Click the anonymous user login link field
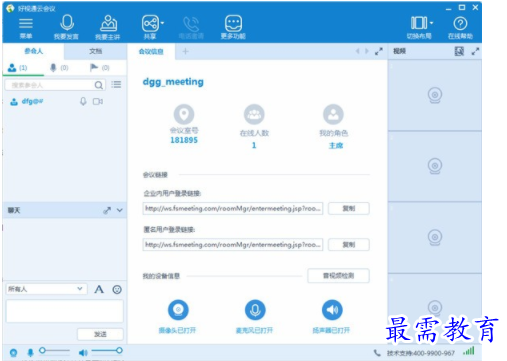The width and height of the screenshot is (507, 361). [x=233, y=244]
